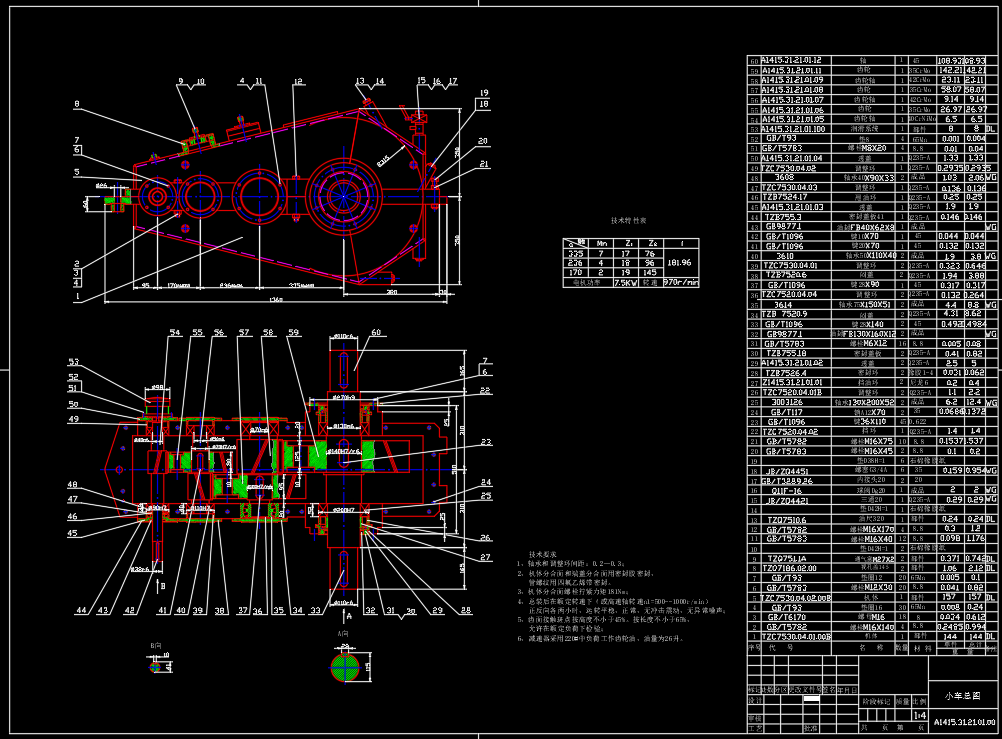Image resolution: width=1002 pixels, height=739 pixels.
Task: Select part callout number 60 on output shaft
Action: click(x=376, y=332)
